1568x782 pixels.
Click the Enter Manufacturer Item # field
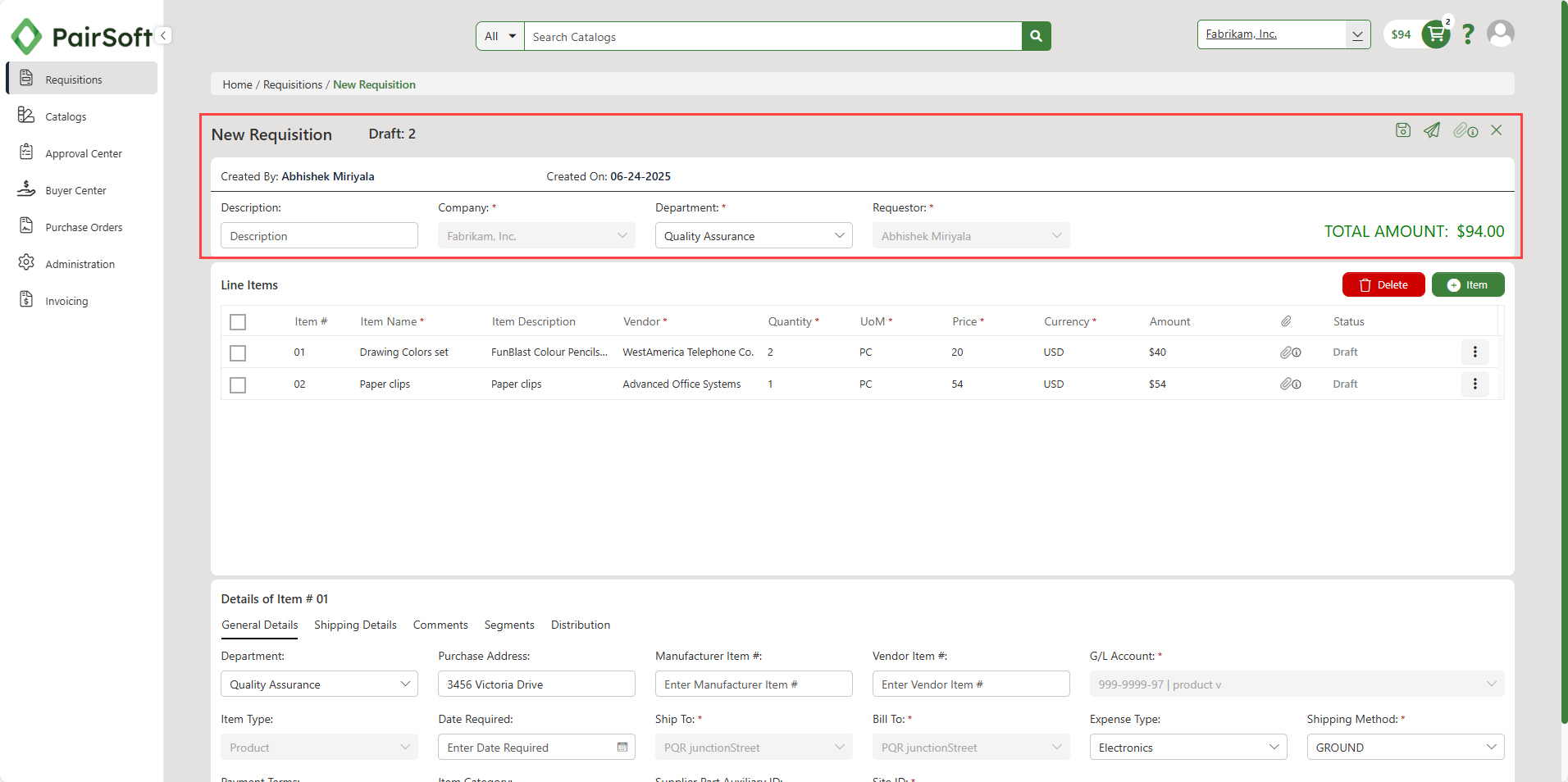coord(754,684)
